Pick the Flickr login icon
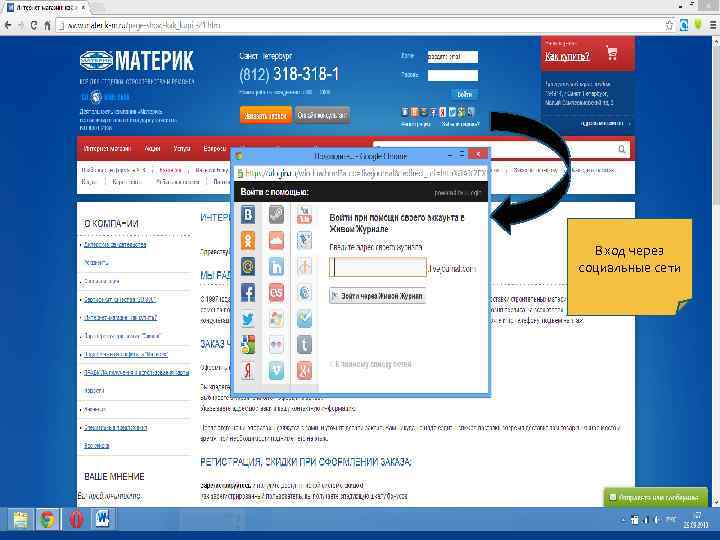Screen dimensions: 720x540 coord(276,344)
